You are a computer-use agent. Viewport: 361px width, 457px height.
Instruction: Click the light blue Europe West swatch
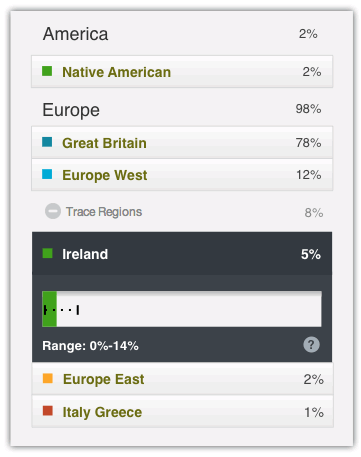(47, 174)
